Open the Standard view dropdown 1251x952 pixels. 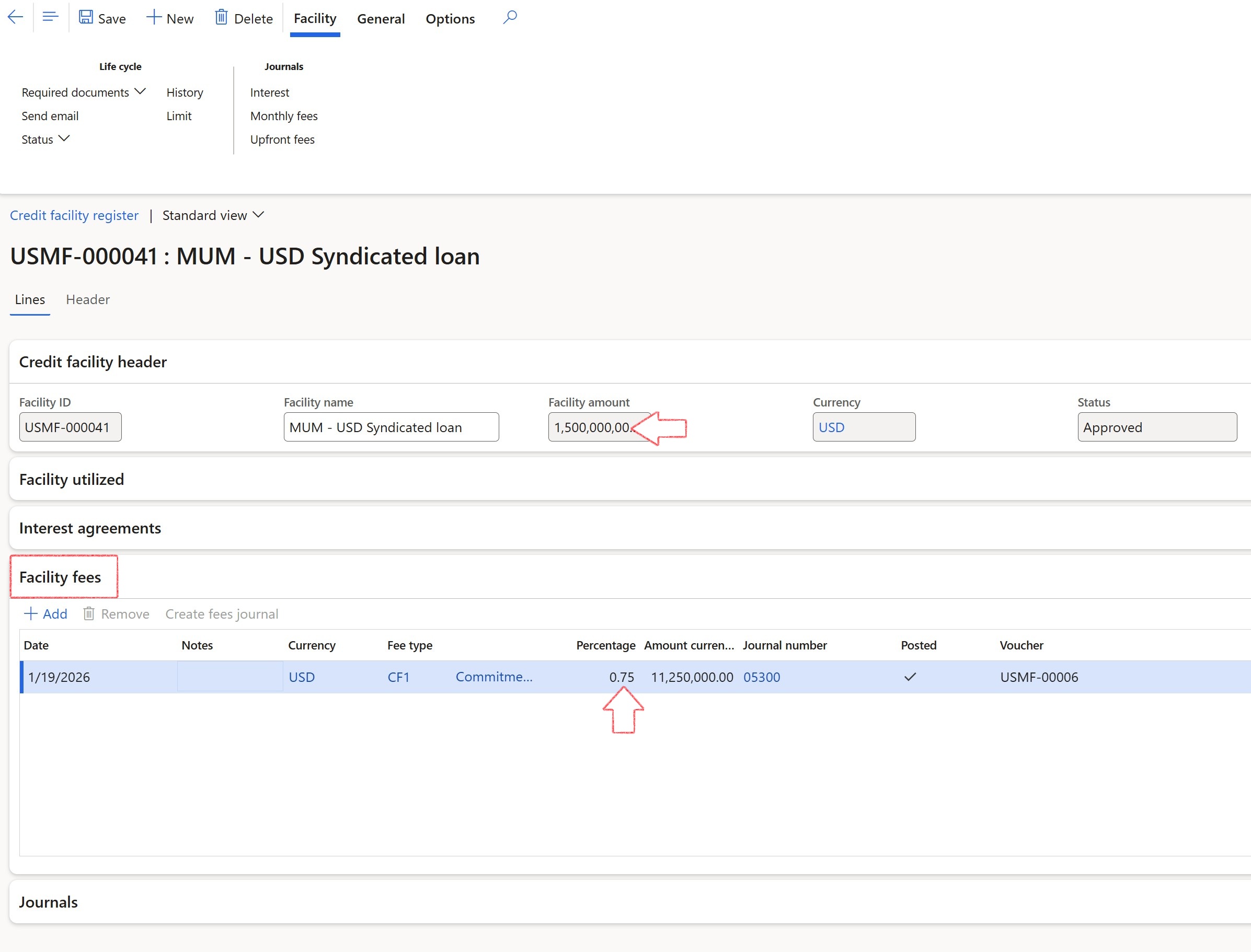(259, 215)
